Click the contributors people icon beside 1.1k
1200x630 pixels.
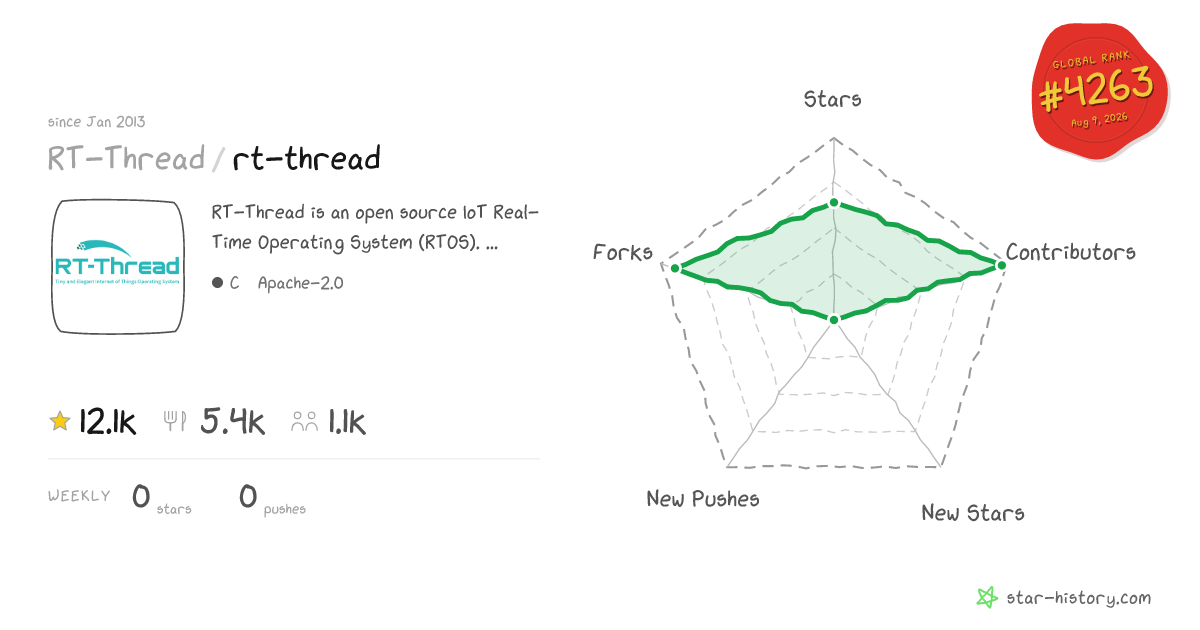coord(304,422)
